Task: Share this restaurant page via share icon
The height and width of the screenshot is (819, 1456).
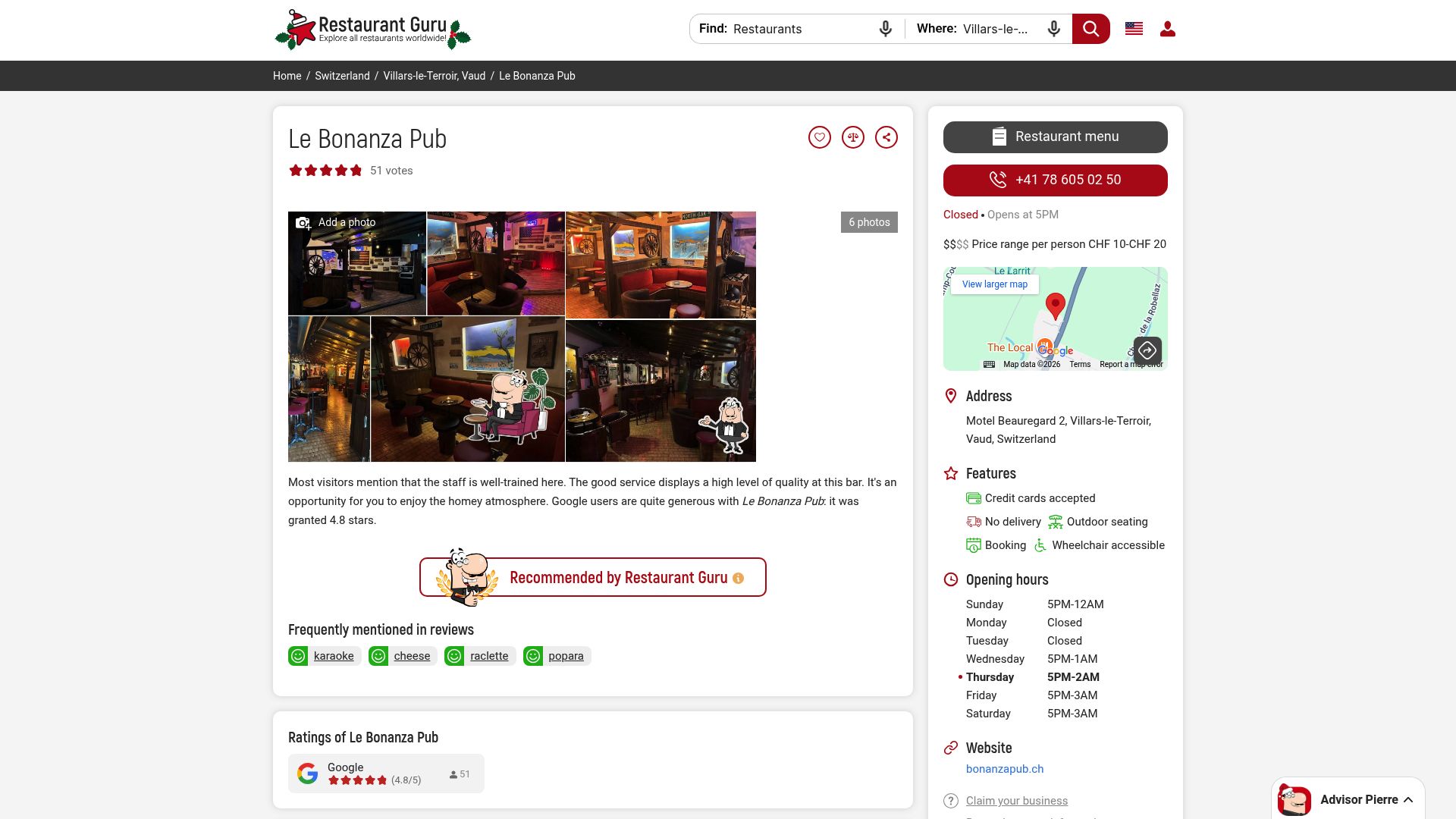Action: (x=887, y=137)
